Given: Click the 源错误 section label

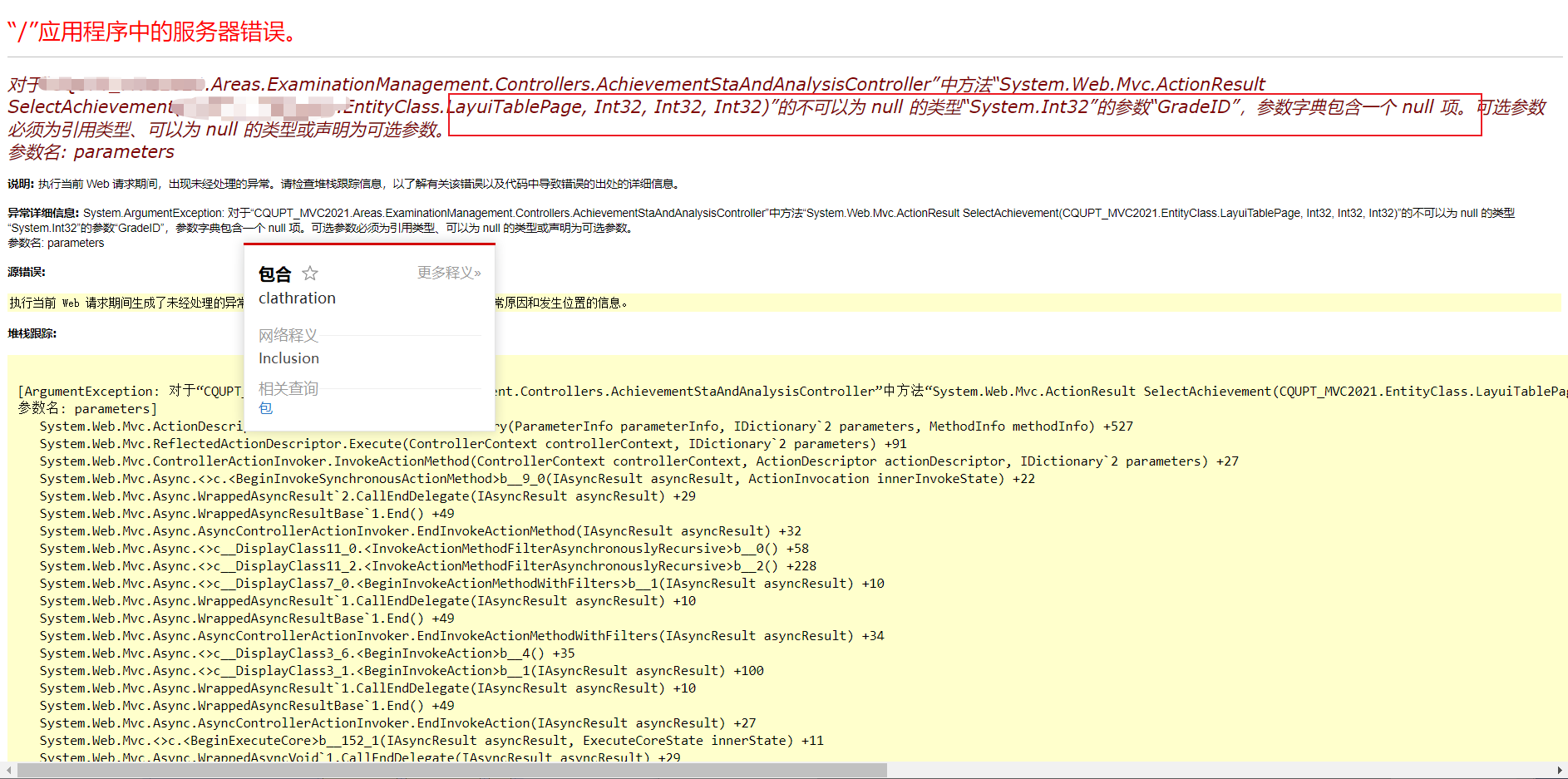Looking at the screenshot, I should [x=25, y=272].
